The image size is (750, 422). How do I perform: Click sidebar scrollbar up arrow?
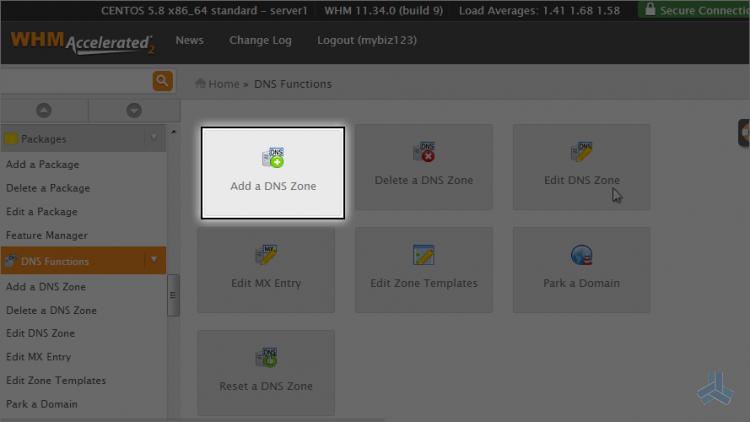[x=174, y=132]
